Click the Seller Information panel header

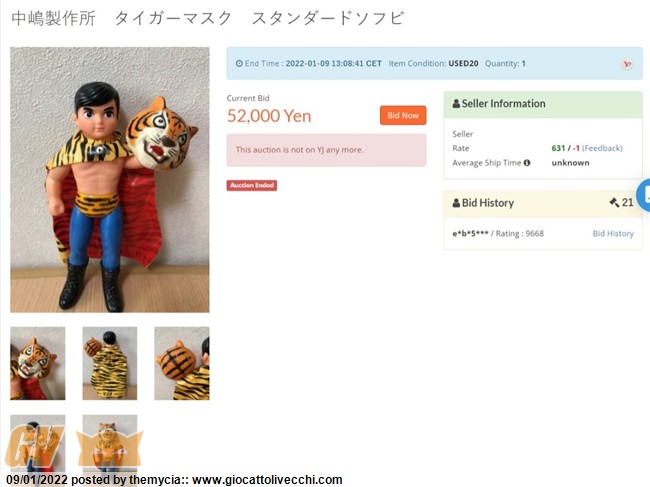click(x=542, y=104)
